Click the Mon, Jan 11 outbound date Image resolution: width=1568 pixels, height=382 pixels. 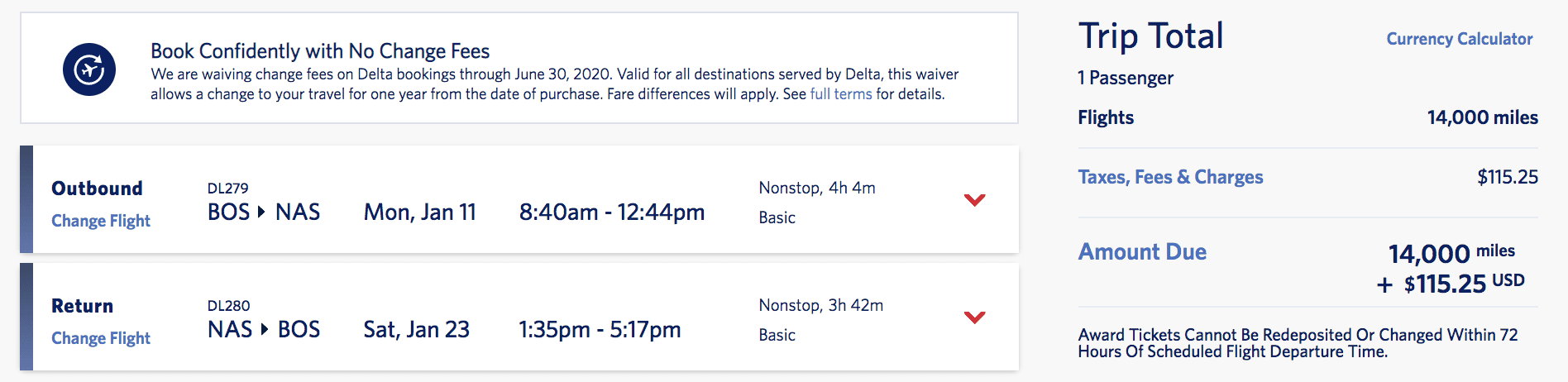420,212
